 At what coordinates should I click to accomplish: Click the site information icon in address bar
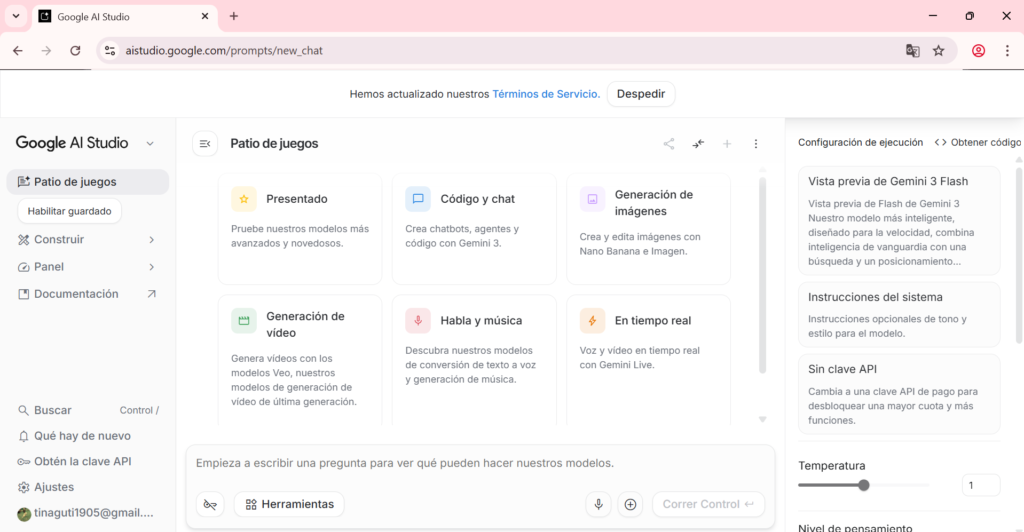[x=110, y=51]
